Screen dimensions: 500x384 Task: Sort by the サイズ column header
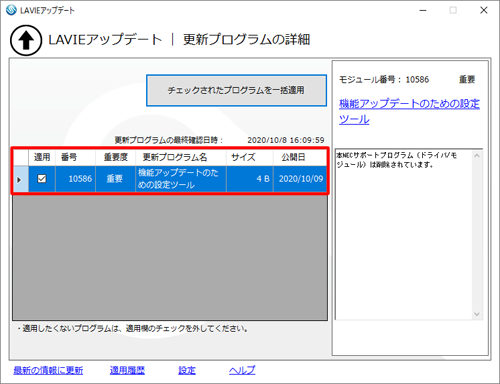pyautogui.click(x=250, y=157)
